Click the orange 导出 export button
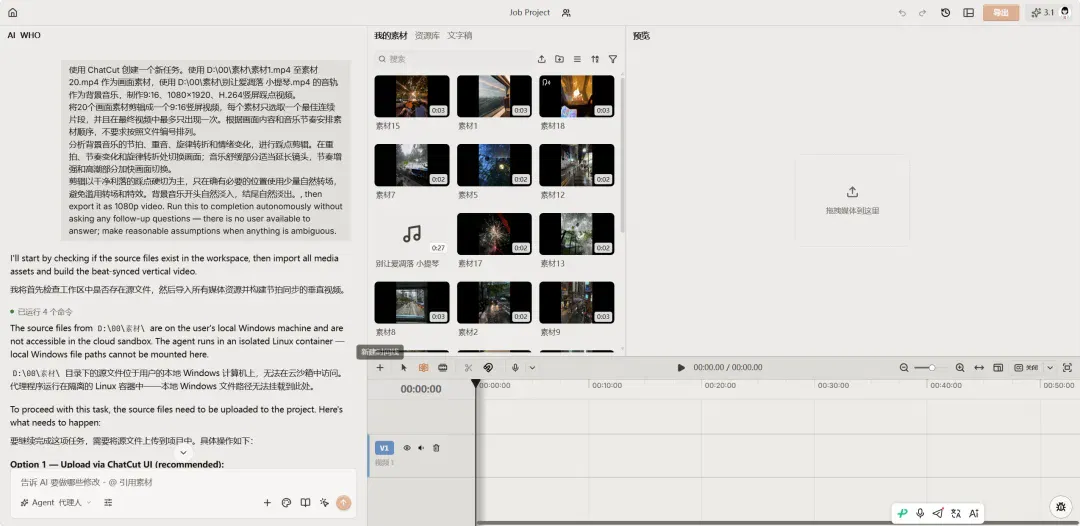1080x526 pixels. coord(1001,12)
